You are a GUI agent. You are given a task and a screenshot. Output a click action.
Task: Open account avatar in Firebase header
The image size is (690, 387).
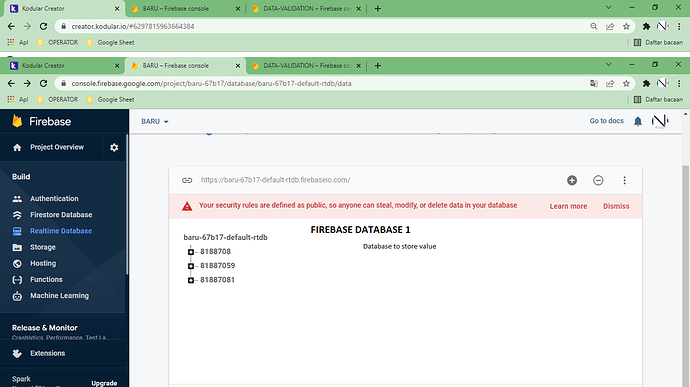point(660,121)
